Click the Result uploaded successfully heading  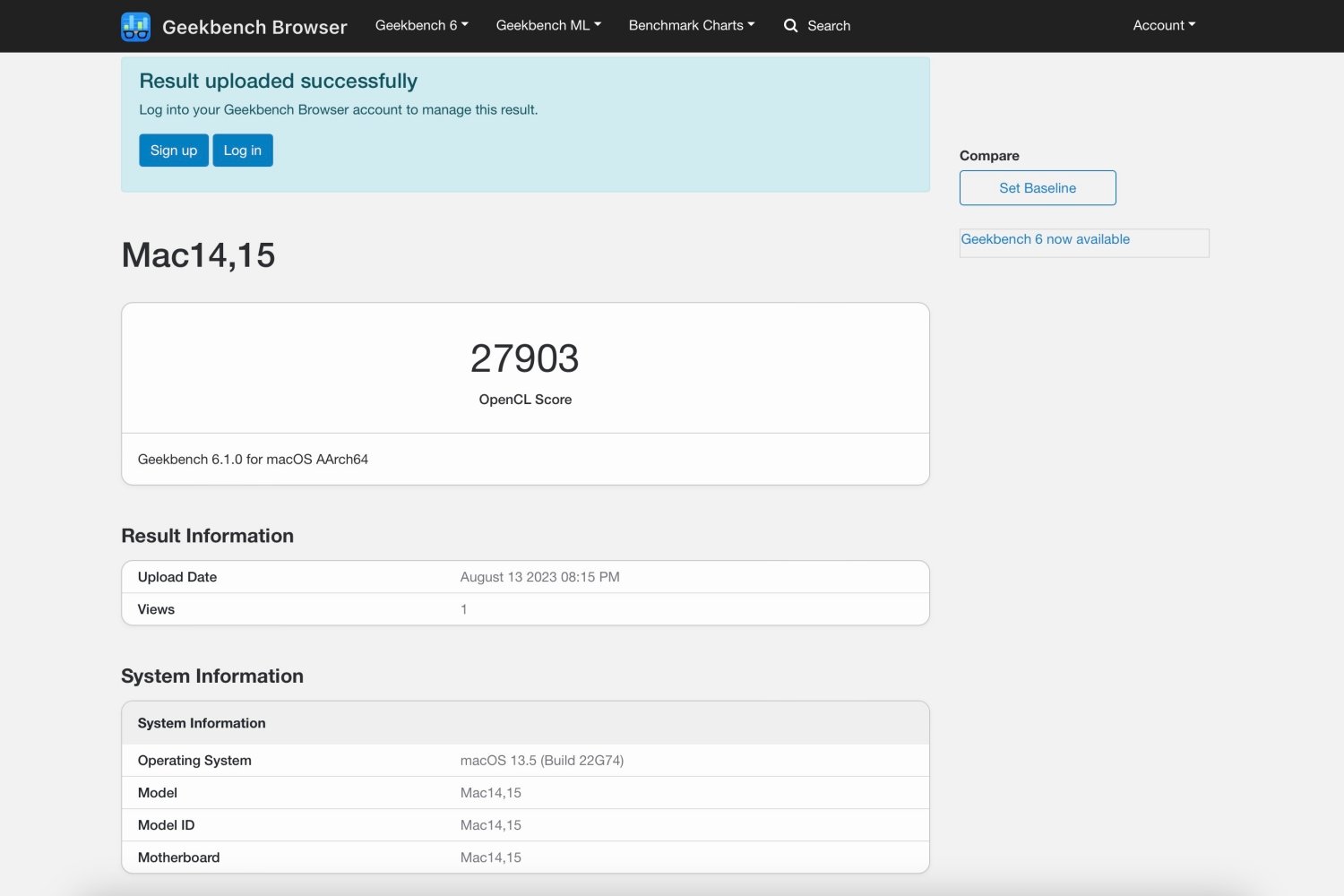(278, 82)
